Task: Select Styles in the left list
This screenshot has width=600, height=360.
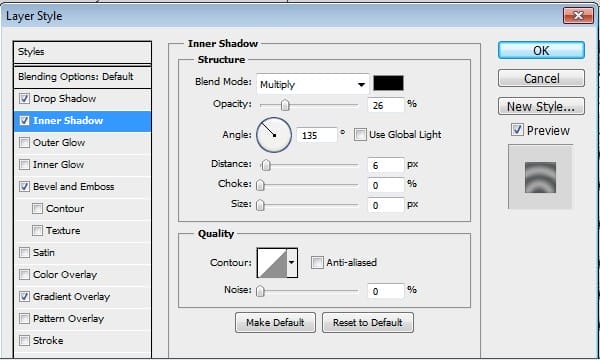Action: [x=82, y=52]
